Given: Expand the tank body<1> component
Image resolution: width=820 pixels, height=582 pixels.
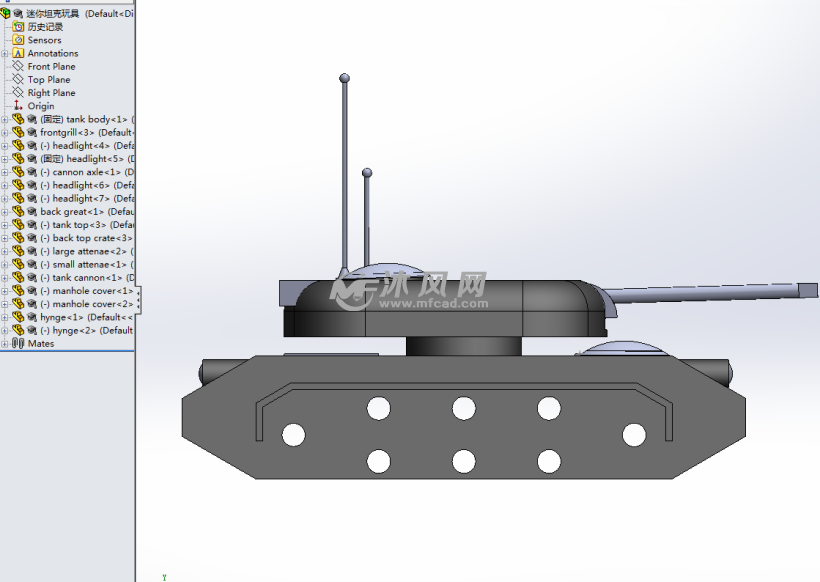Looking at the screenshot, I should (5, 119).
